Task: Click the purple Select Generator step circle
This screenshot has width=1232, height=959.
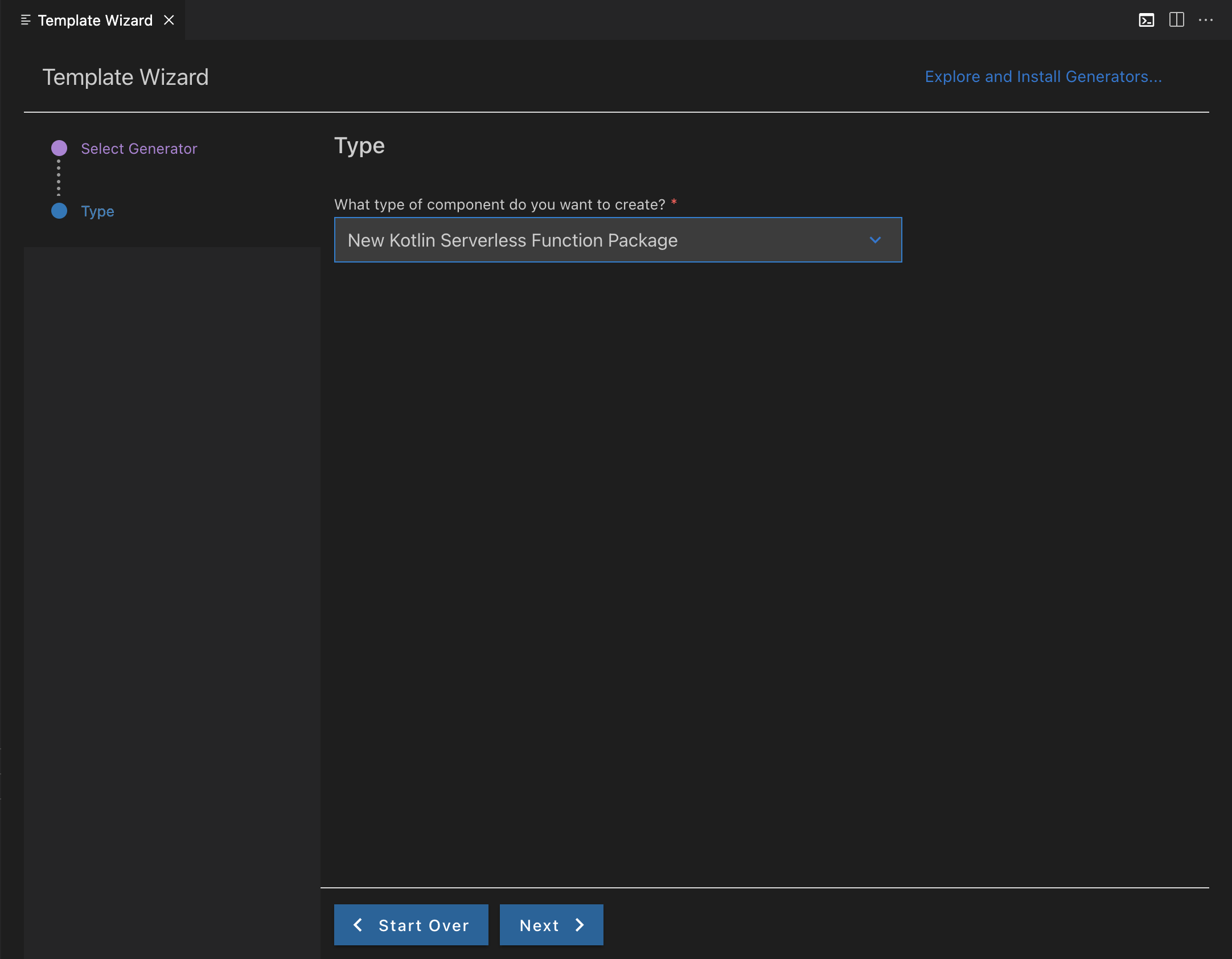Action: click(59, 149)
